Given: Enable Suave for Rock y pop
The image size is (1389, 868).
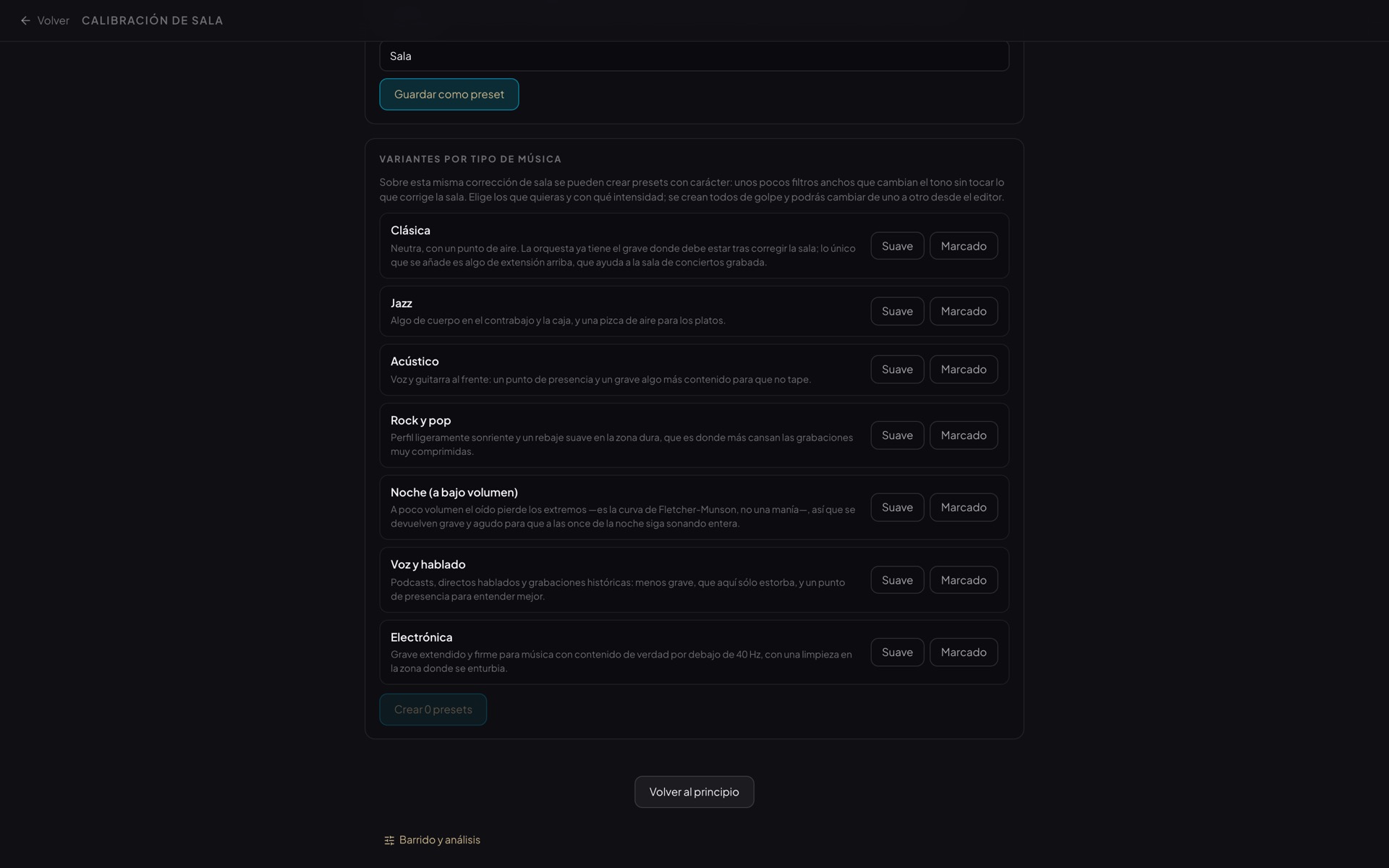Looking at the screenshot, I should point(897,435).
